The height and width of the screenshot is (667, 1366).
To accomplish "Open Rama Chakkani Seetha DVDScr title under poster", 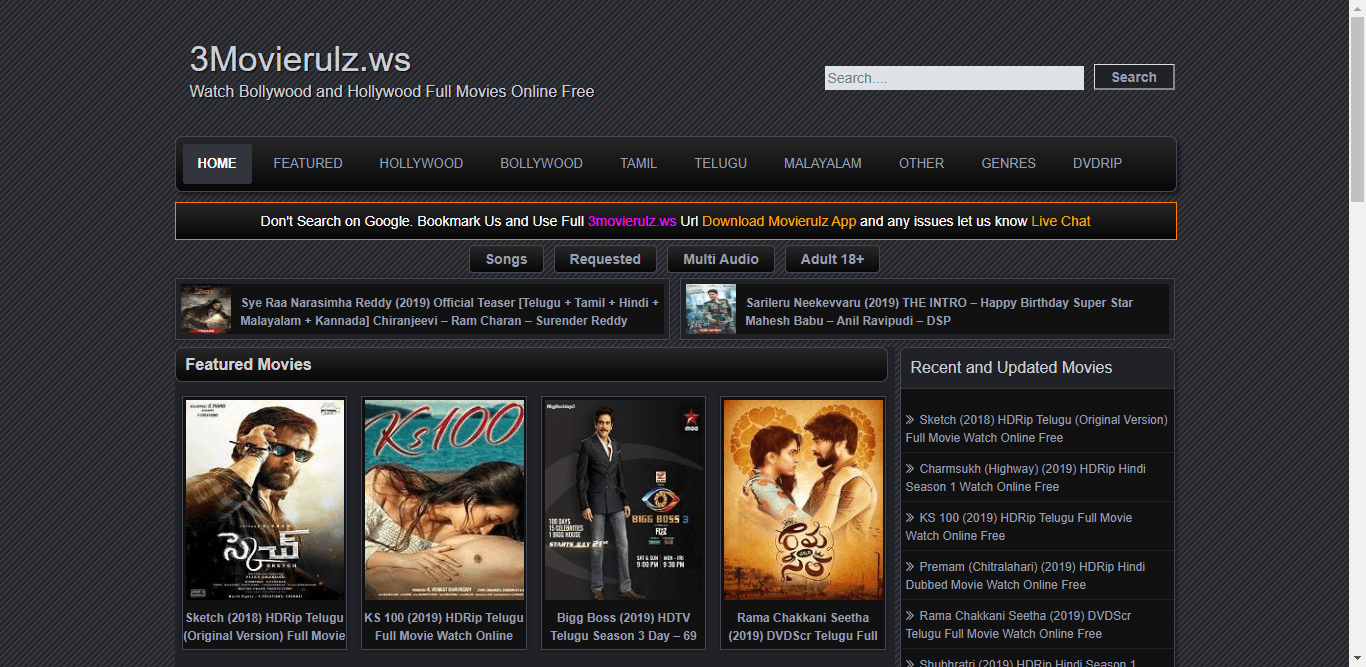I will (x=803, y=627).
